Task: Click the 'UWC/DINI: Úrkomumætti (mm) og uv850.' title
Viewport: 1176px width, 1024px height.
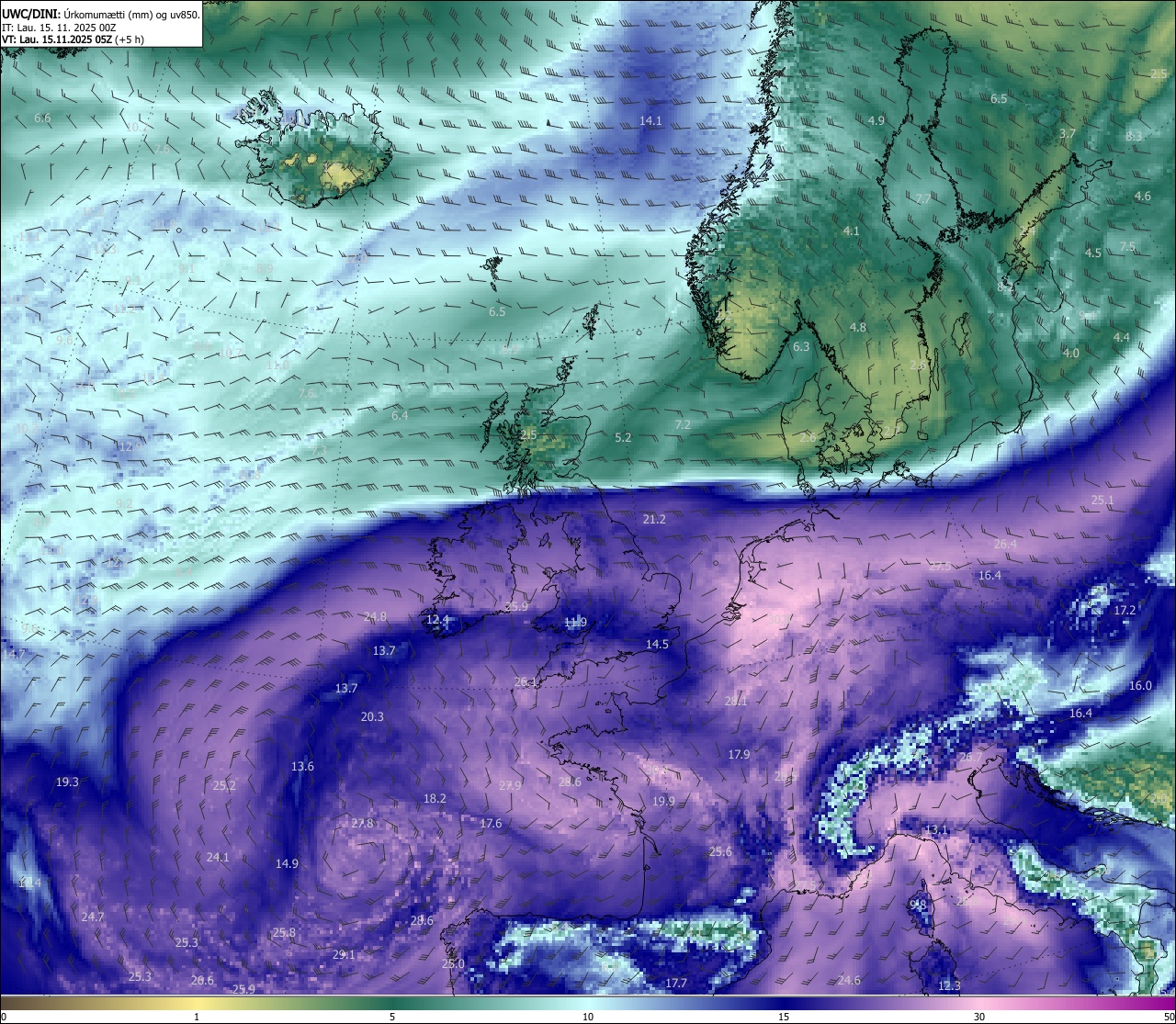Action: (x=100, y=14)
